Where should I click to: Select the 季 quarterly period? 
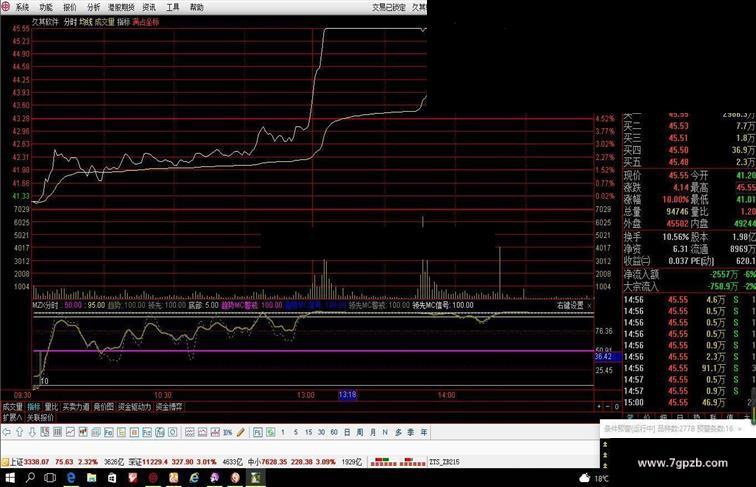point(410,432)
